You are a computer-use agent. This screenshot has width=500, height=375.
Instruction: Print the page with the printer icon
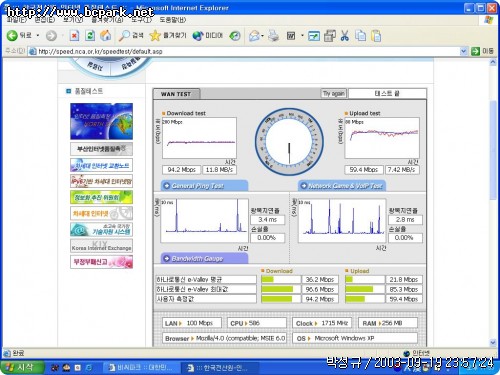[x=273, y=36]
